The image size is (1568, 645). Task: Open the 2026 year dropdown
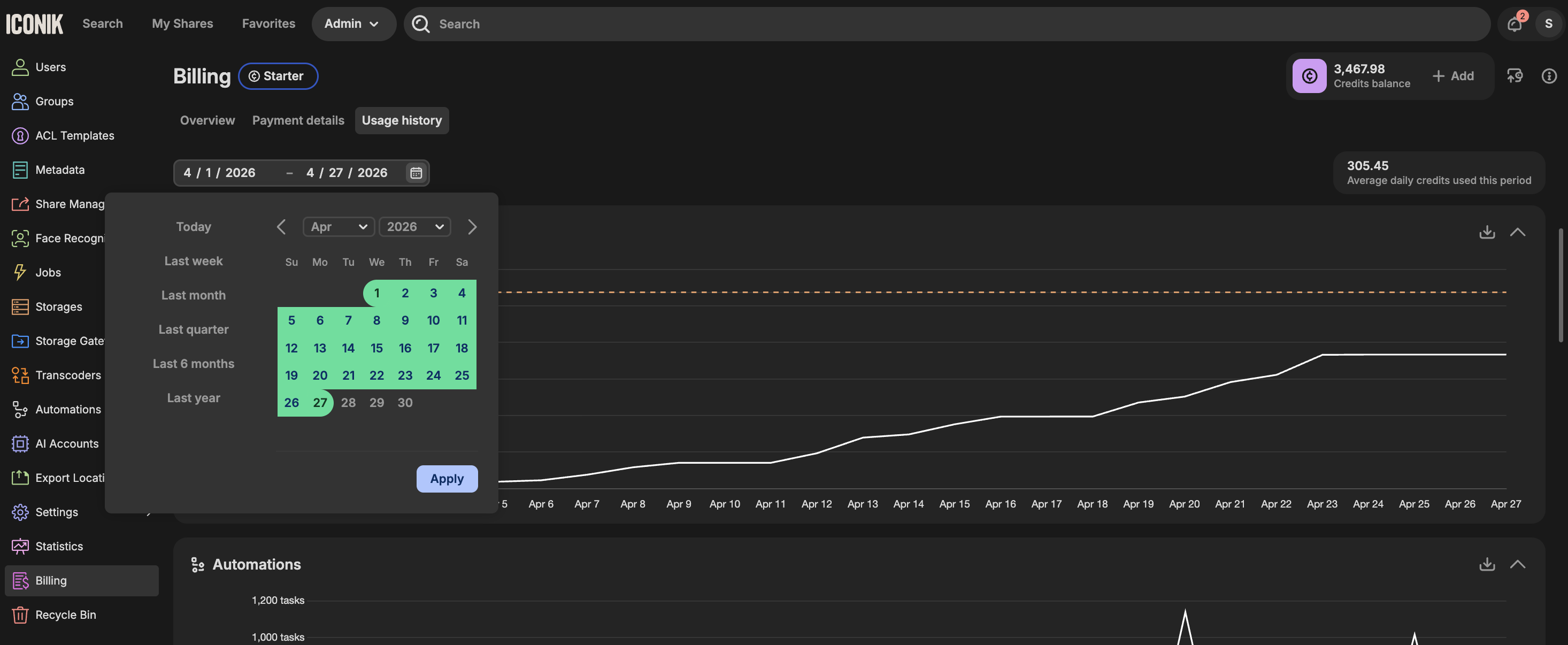point(414,227)
